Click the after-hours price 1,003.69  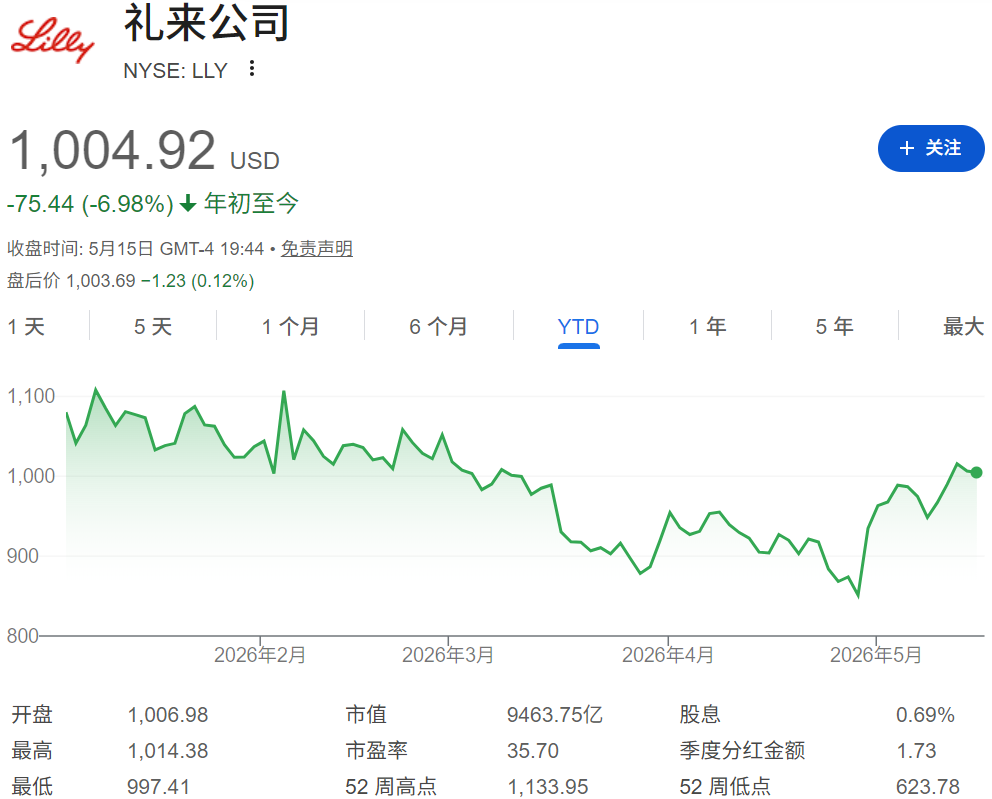[x=101, y=281]
